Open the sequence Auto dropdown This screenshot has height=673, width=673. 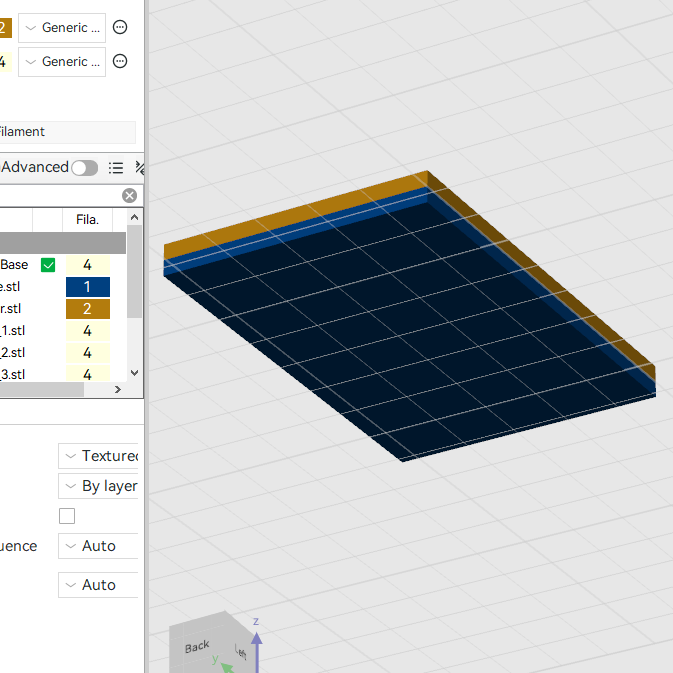pos(98,546)
